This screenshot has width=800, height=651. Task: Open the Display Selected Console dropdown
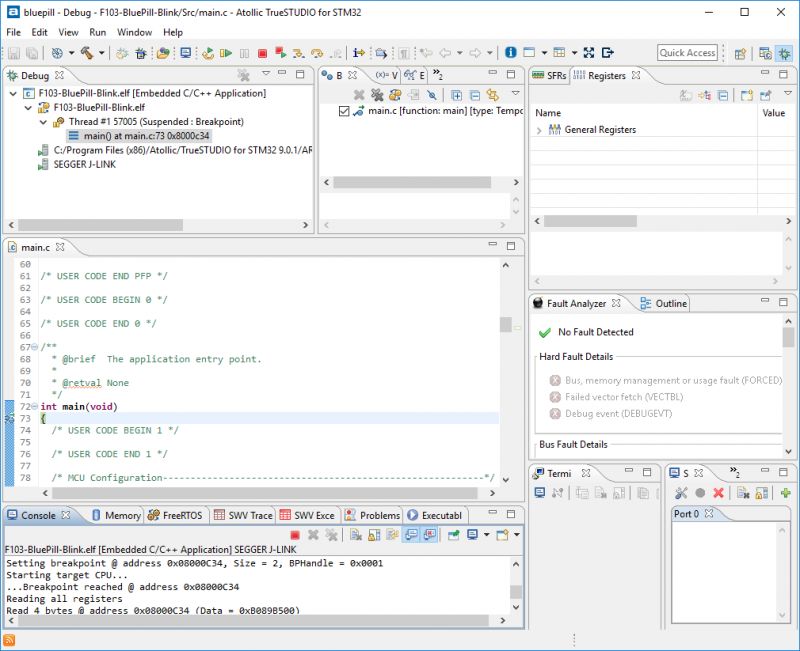tap(486, 535)
